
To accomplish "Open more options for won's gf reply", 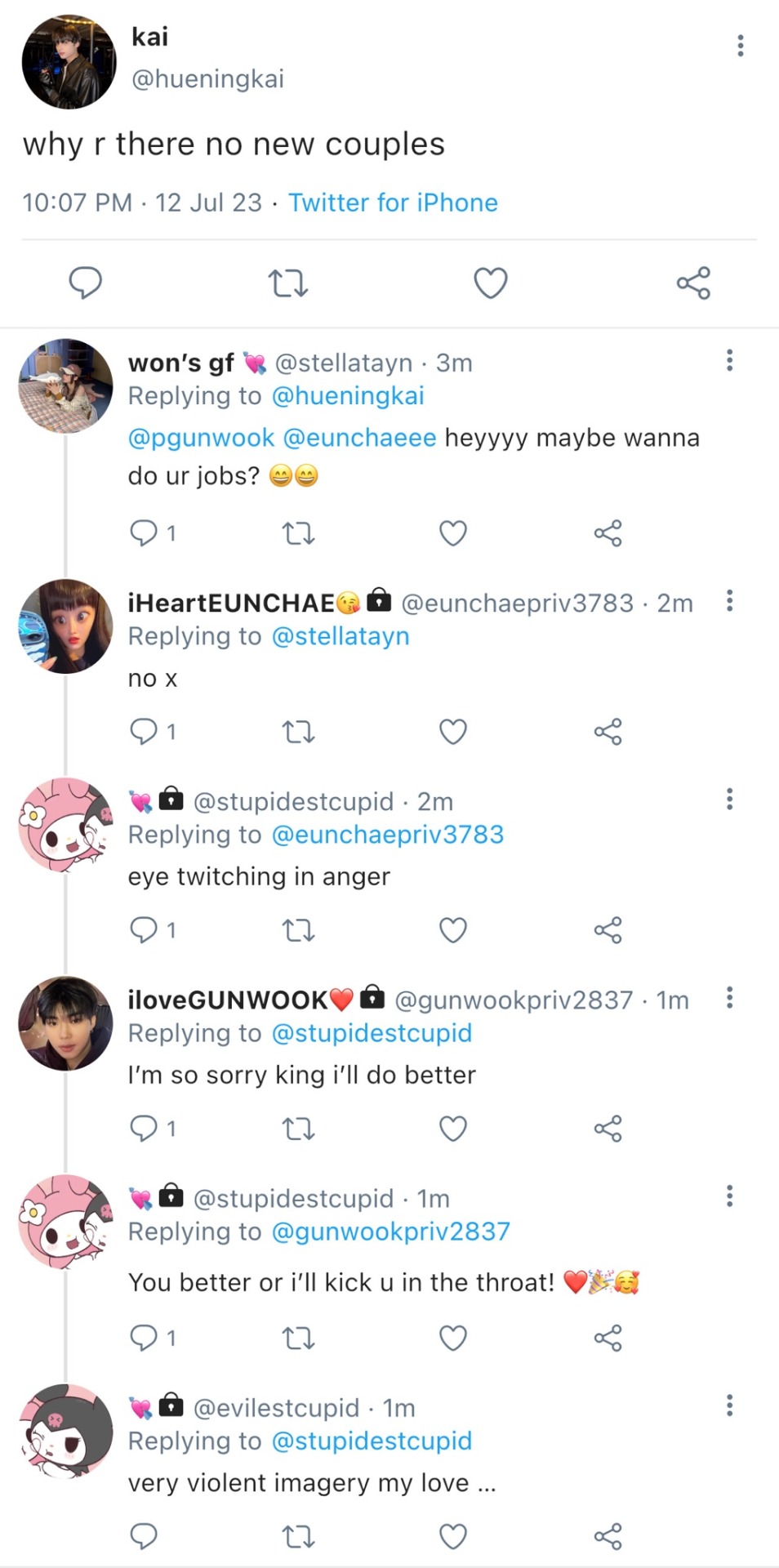I will point(729,360).
